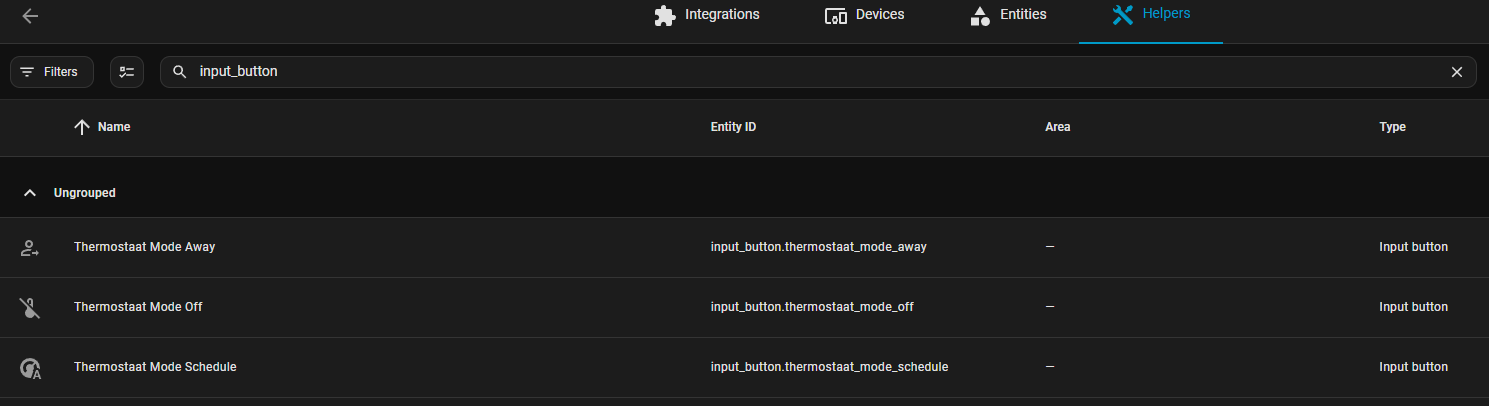Screen dimensions: 1489x406
Task: Enter selection mode via checklist icon
Action: tap(127, 72)
